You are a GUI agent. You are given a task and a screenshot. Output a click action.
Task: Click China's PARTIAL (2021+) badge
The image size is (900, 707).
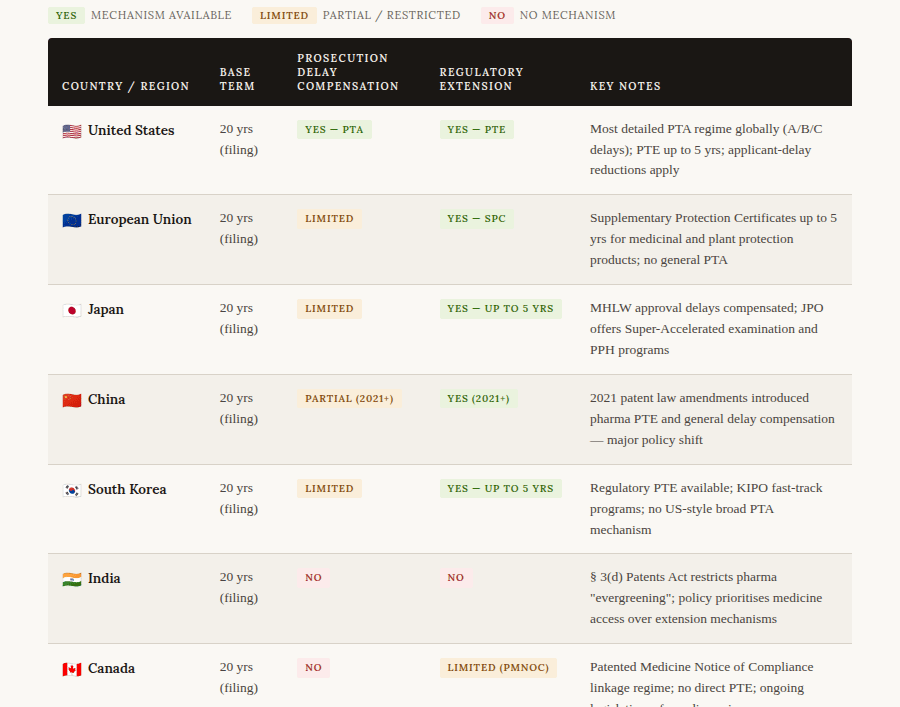[349, 399]
